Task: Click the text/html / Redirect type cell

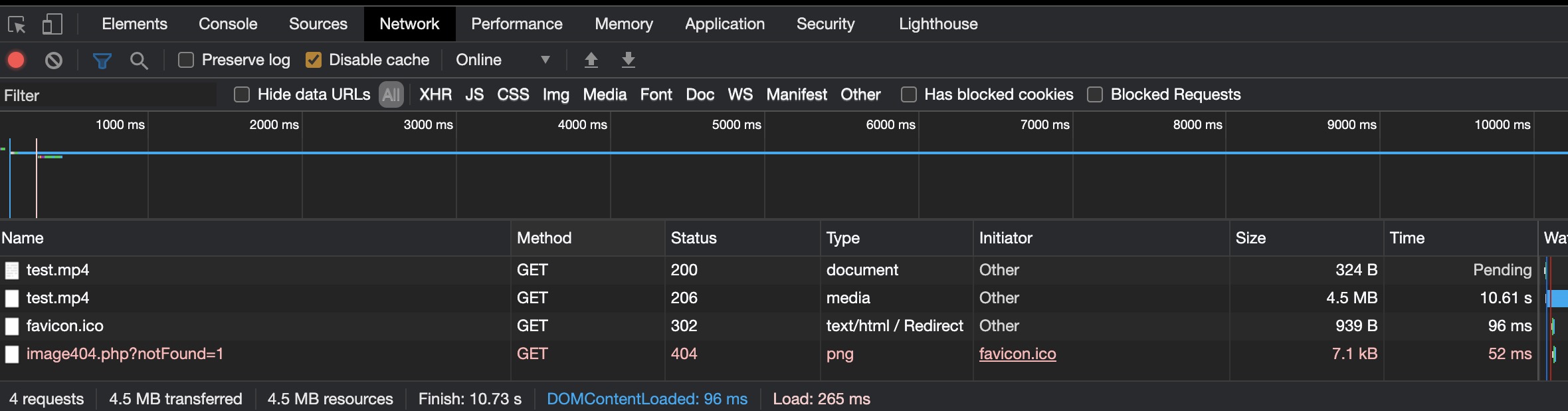Action: pos(897,326)
